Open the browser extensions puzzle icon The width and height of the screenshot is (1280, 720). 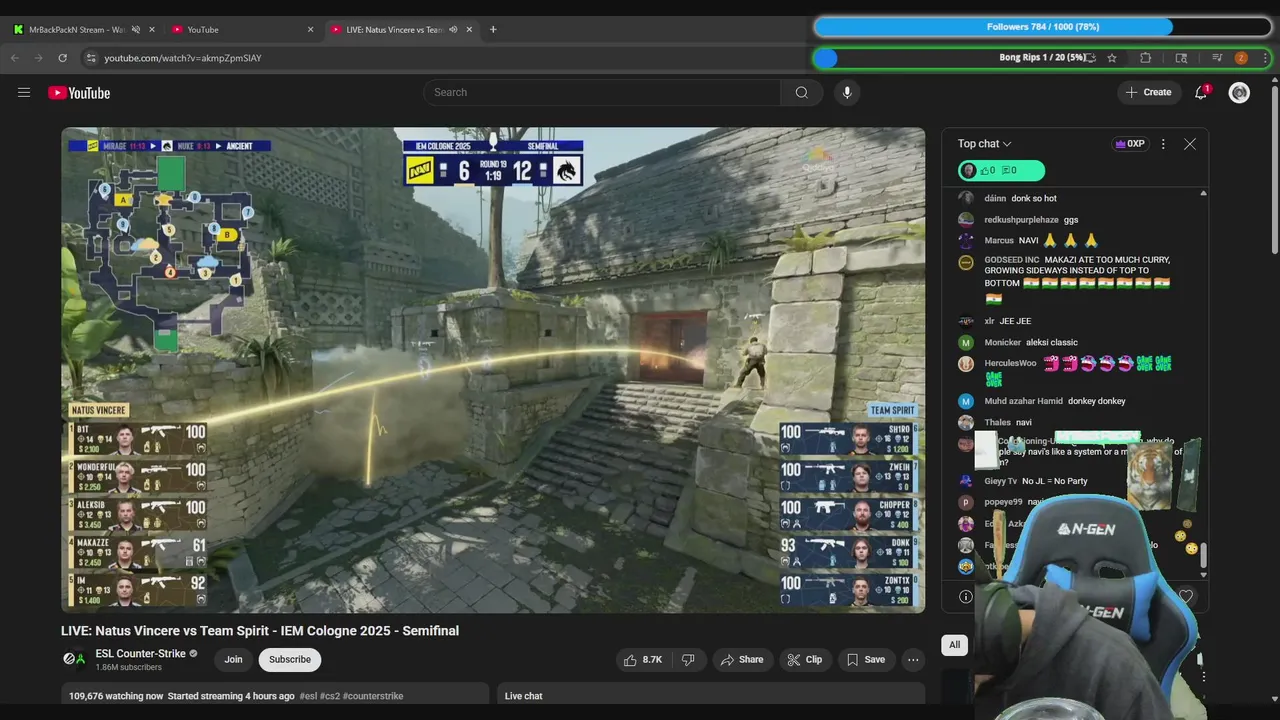click(x=1146, y=58)
